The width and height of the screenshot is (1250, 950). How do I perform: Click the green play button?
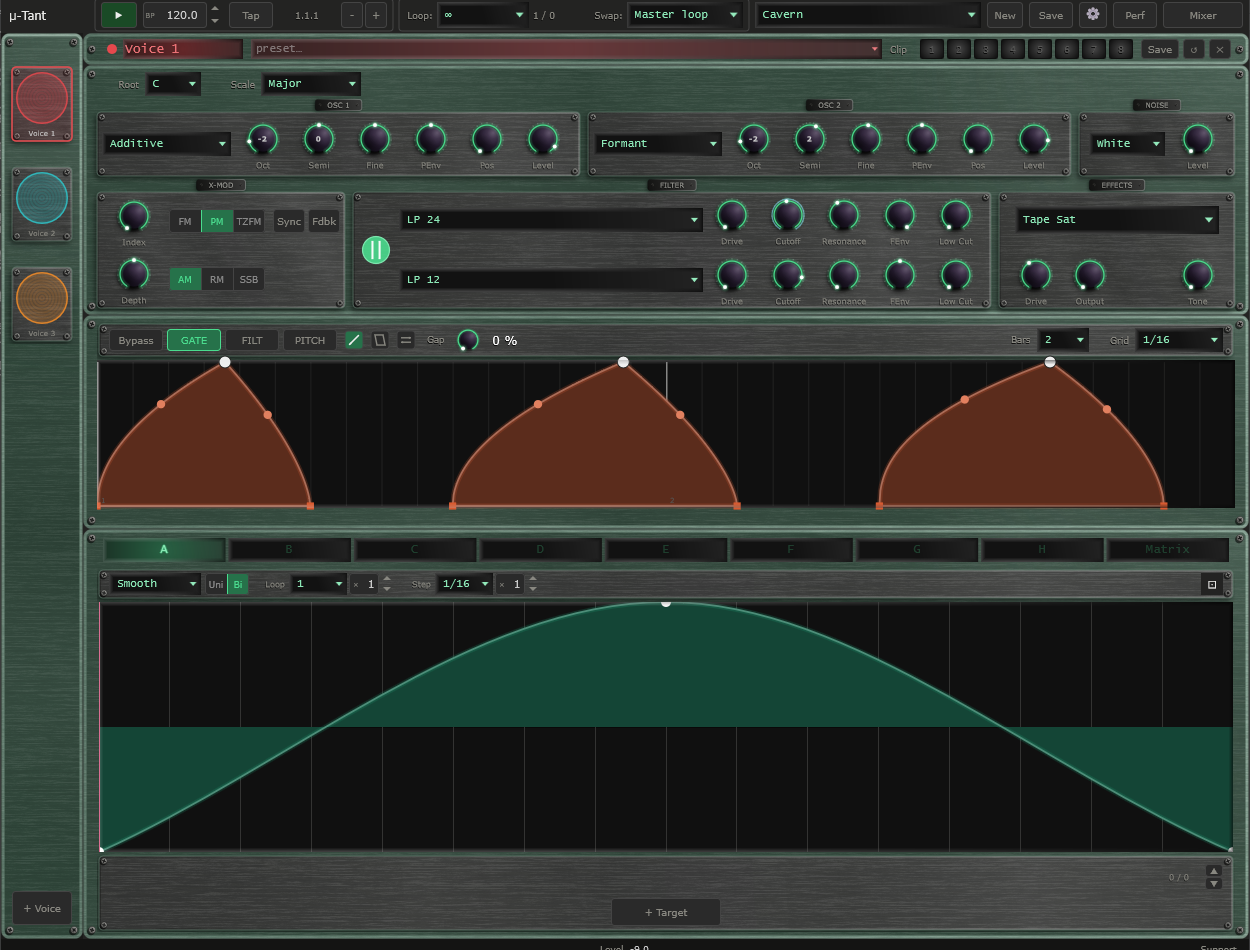tap(119, 15)
